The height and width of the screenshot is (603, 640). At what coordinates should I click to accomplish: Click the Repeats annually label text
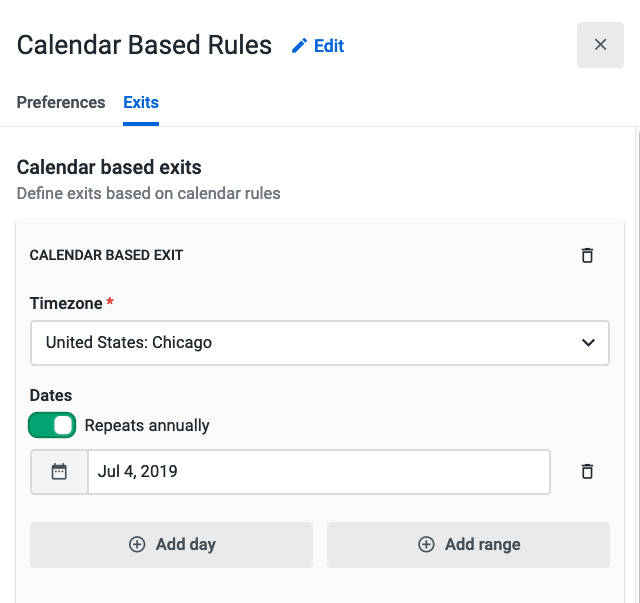pos(147,425)
